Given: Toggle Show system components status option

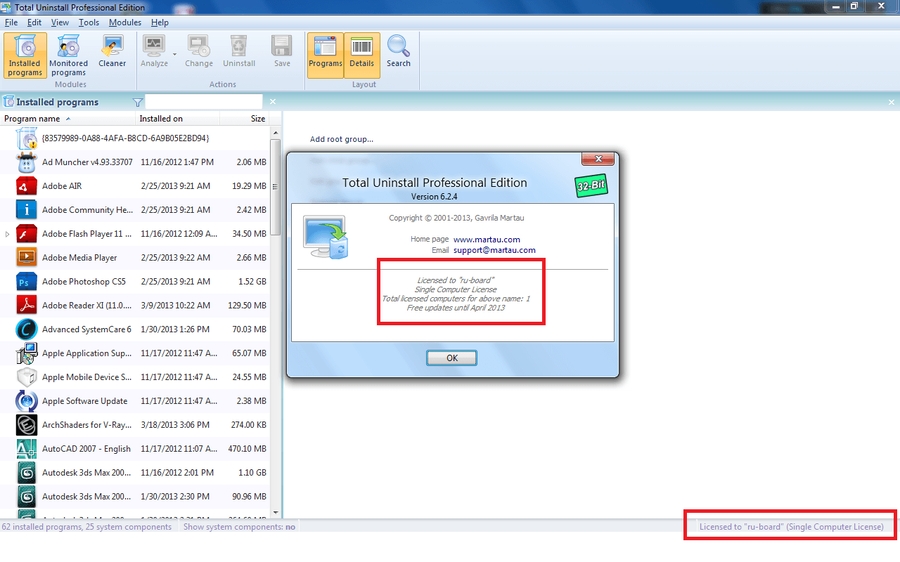Looking at the screenshot, I should pyautogui.click(x=239, y=527).
